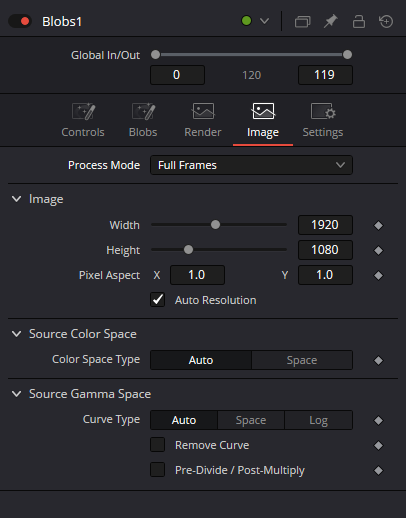The width and height of the screenshot is (406, 518).
Task: Click the Width slider handle
Action: [215, 225]
